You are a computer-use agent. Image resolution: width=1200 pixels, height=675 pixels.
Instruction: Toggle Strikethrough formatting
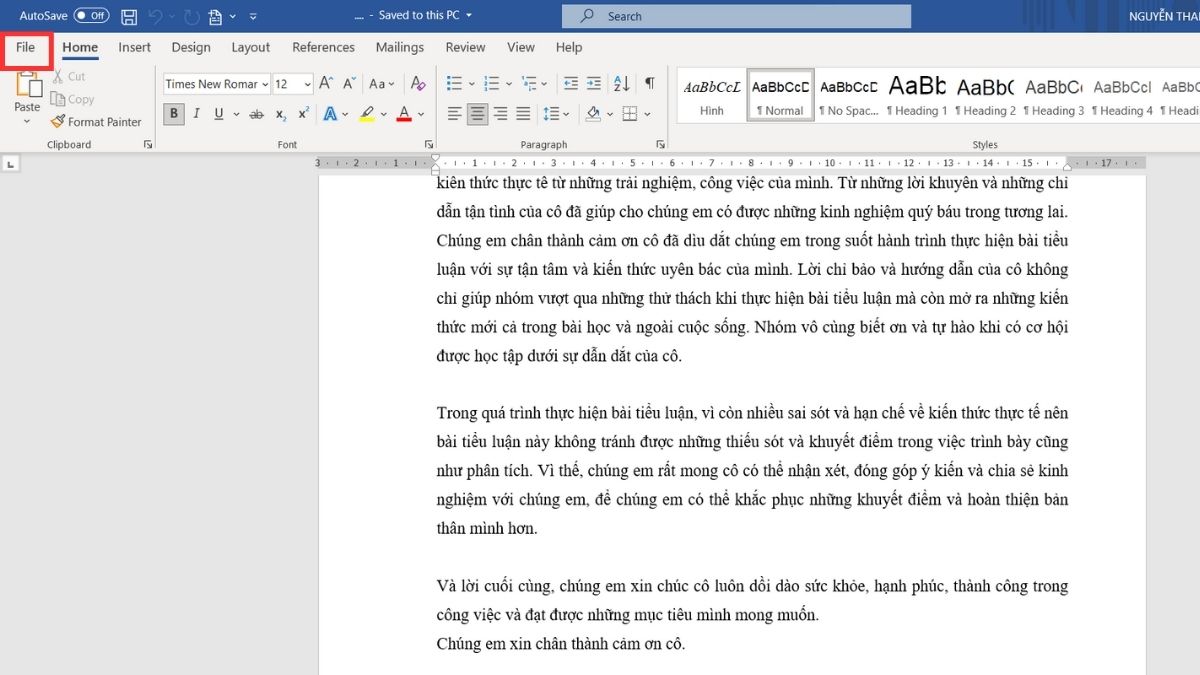coord(257,114)
